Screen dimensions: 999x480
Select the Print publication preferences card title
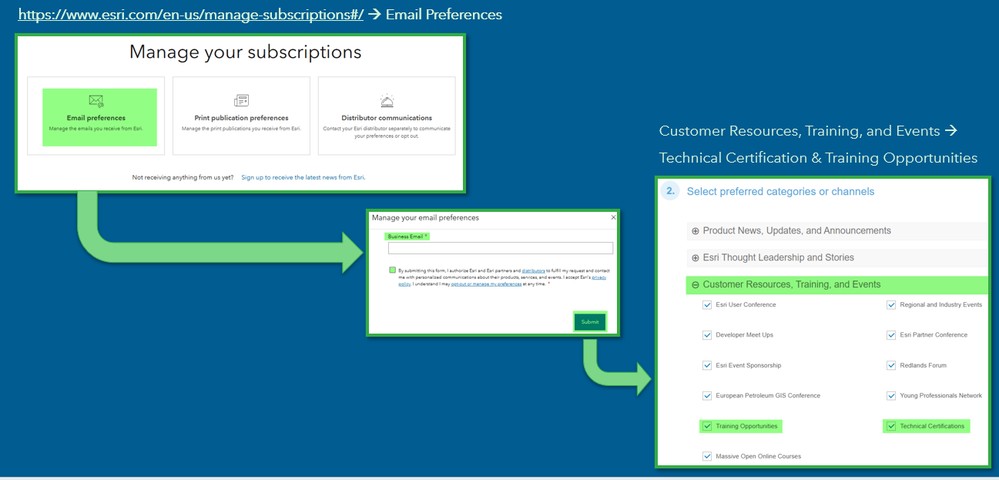[241, 118]
